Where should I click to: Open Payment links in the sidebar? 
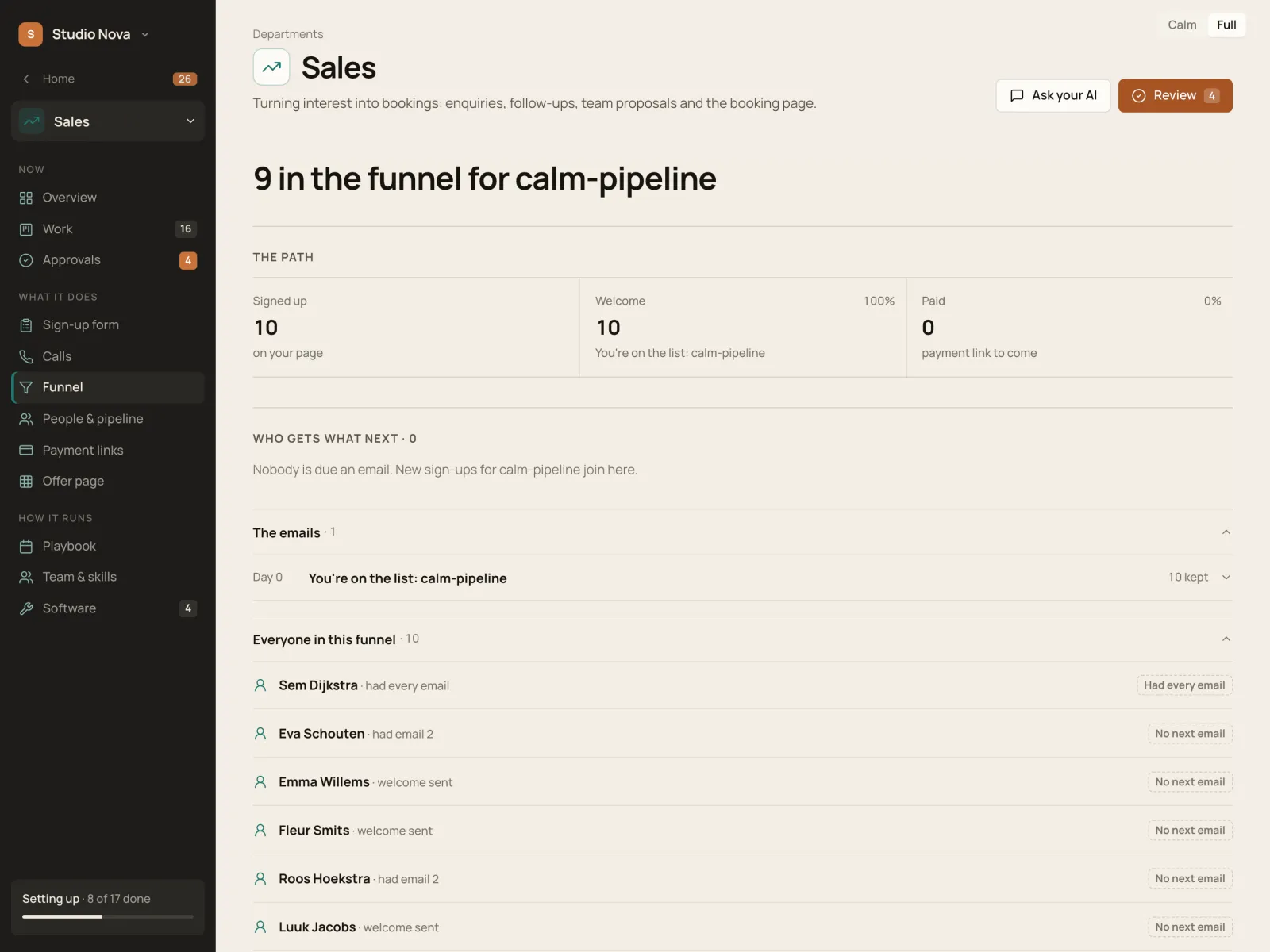(108, 451)
